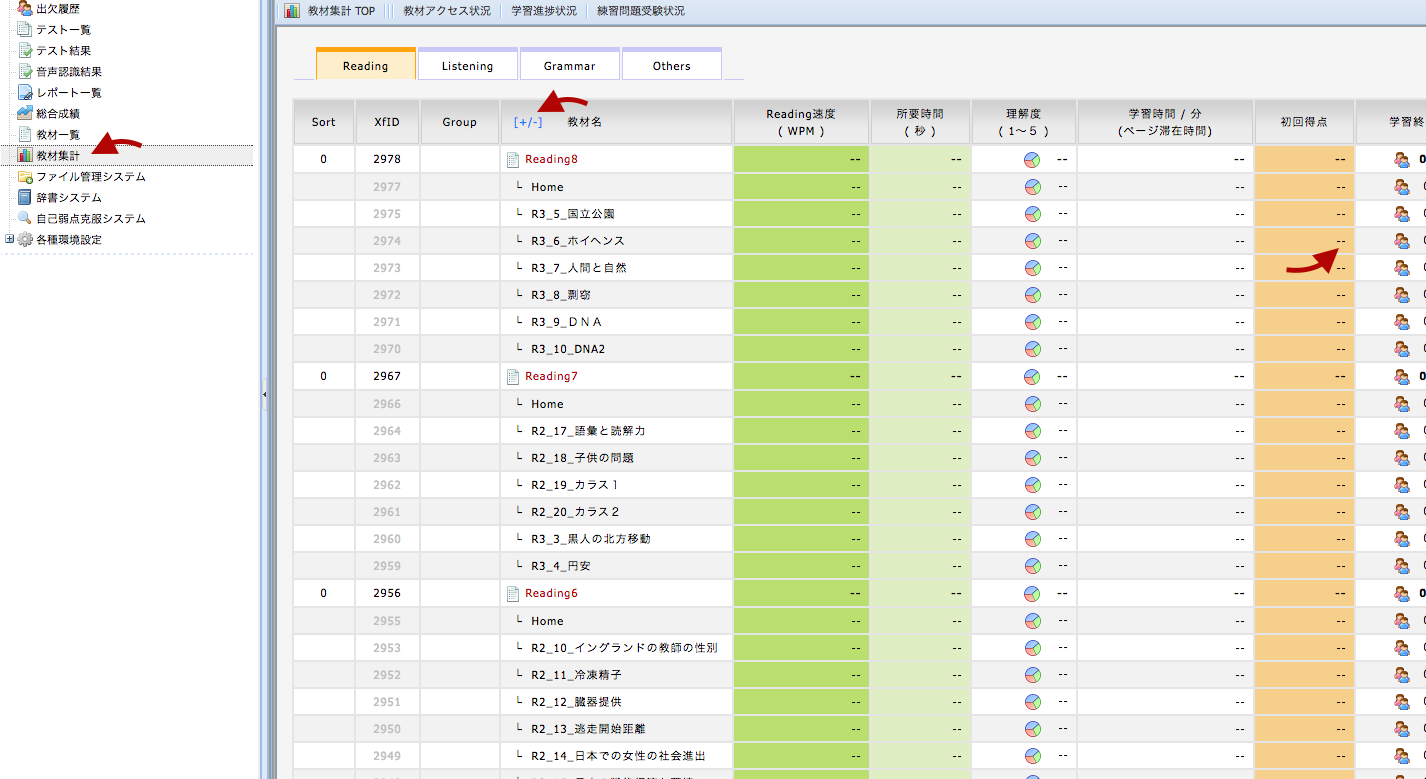Collapse the sidebar using the splitter handle
Viewport: 1426px width, 779px height.
click(x=264, y=395)
